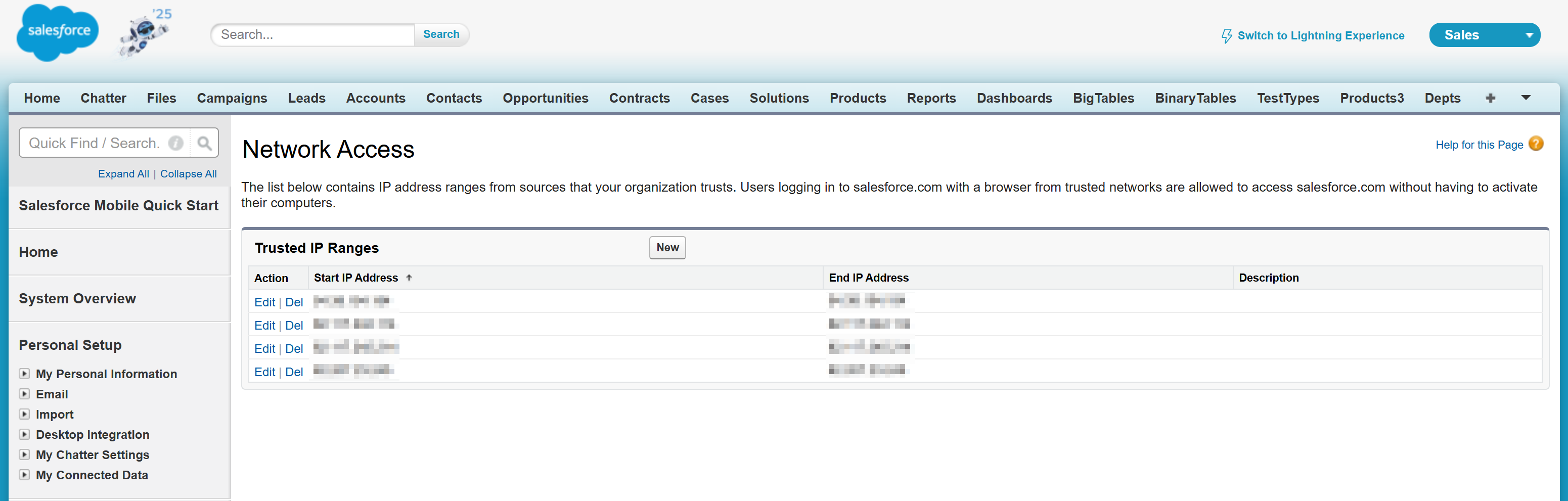This screenshot has height=501, width=1568.
Task: Delete the second trusted IP range
Action: 294,325
